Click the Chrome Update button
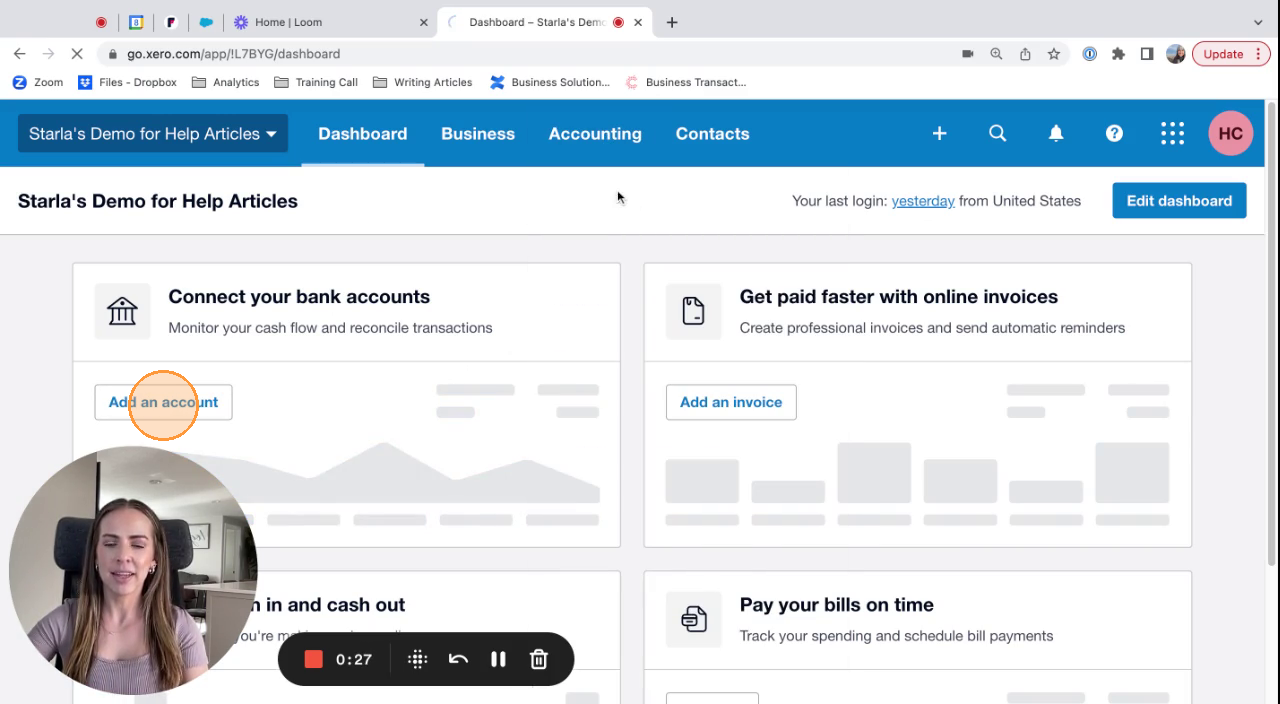1280x704 pixels. 1230,54
